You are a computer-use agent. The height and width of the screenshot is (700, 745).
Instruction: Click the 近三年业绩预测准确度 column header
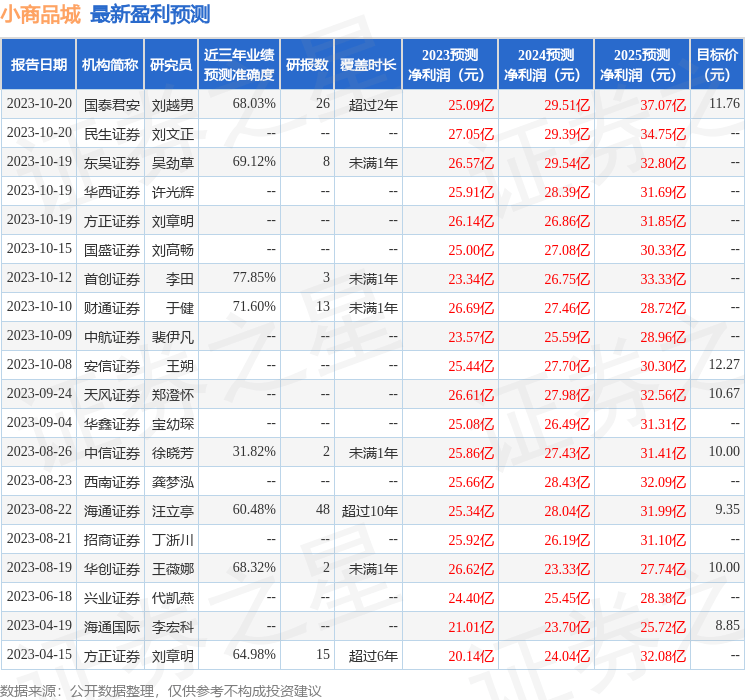coord(239,65)
